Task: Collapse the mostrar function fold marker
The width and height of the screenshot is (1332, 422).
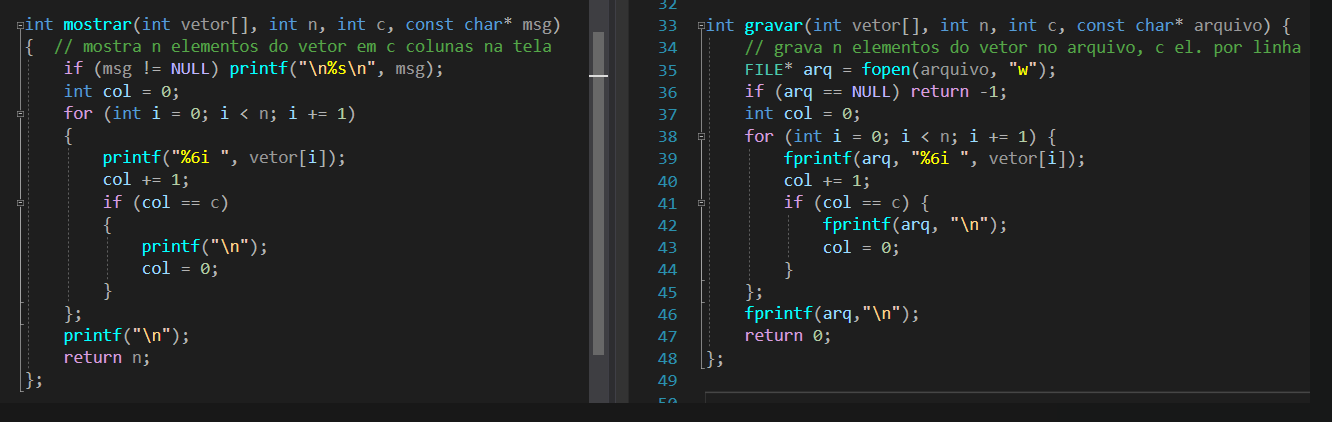Action: point(20,25)
